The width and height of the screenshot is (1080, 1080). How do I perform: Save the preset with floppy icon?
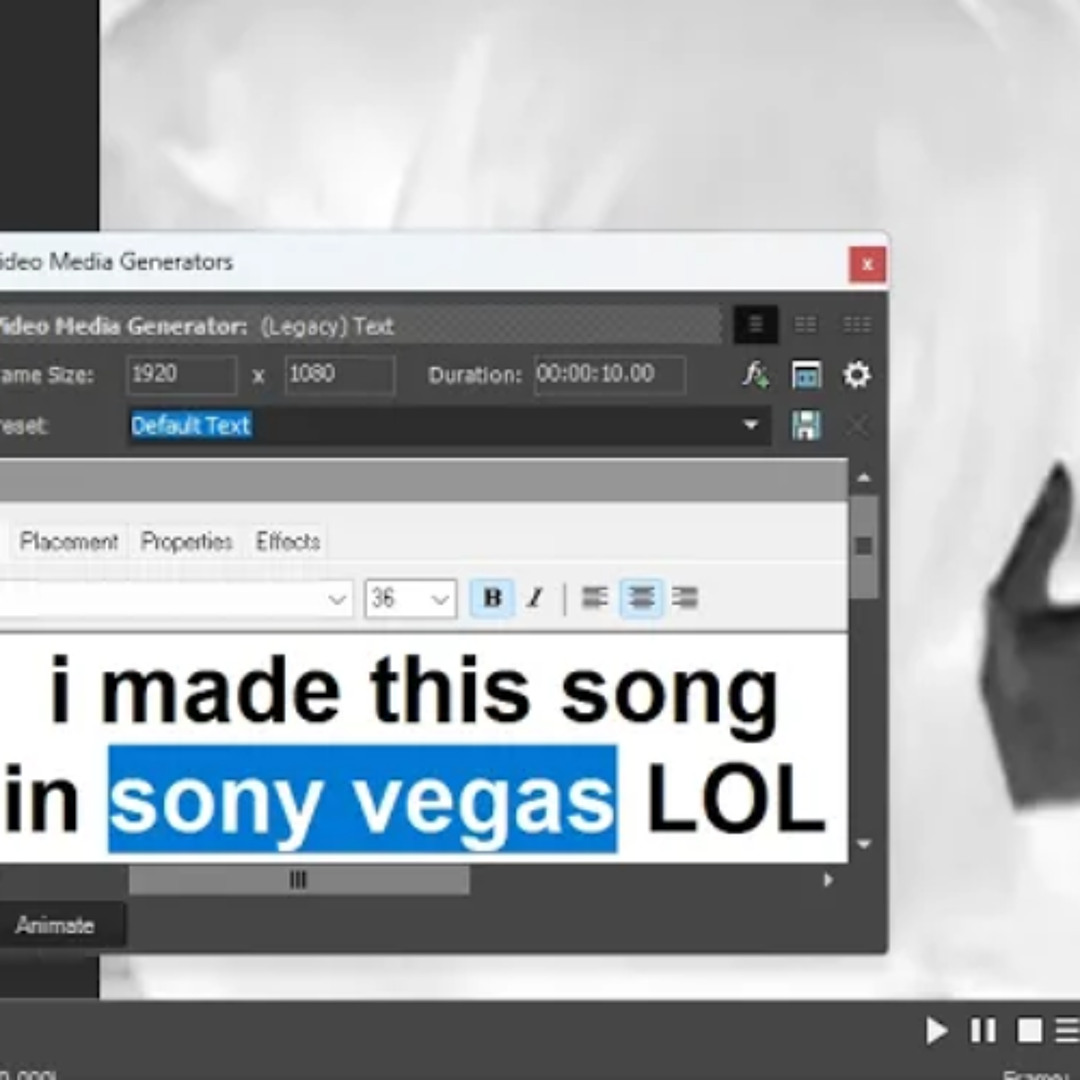807,426
